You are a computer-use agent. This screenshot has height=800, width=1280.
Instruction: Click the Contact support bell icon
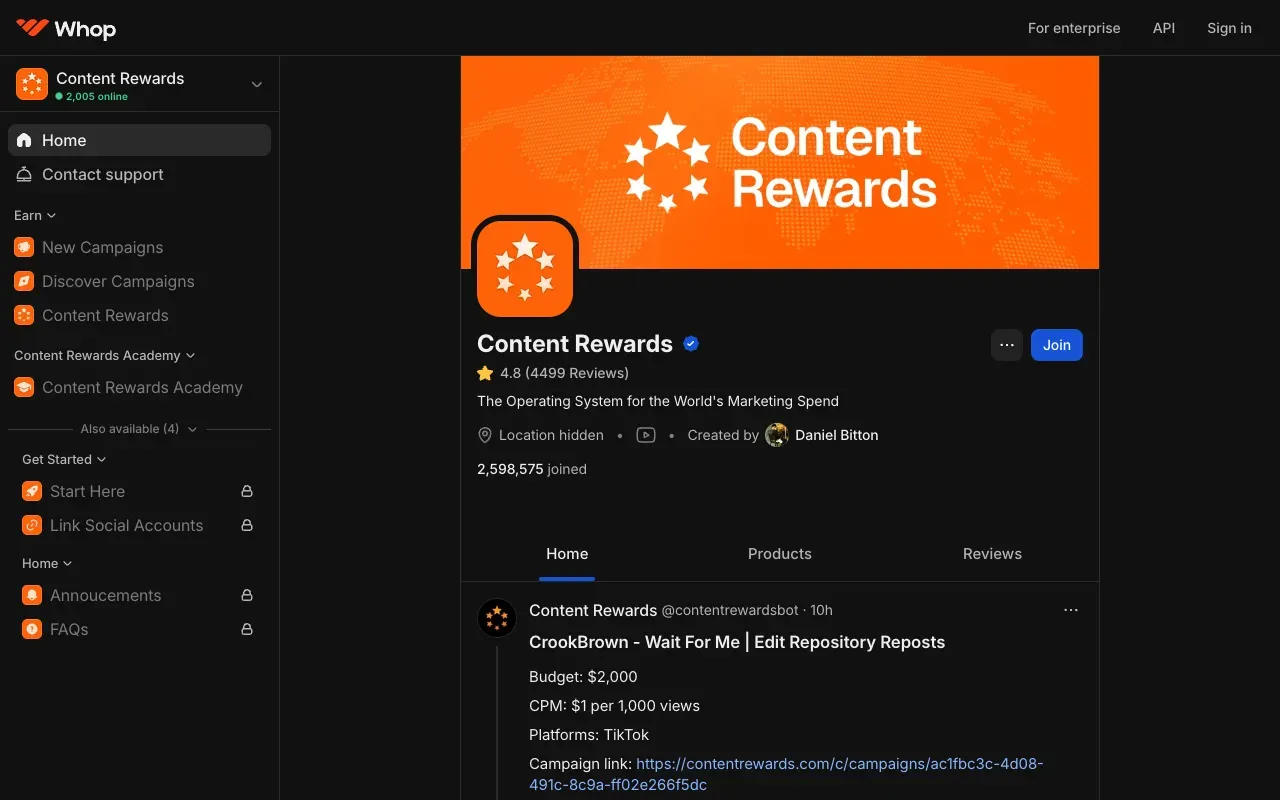pos(24,174)
